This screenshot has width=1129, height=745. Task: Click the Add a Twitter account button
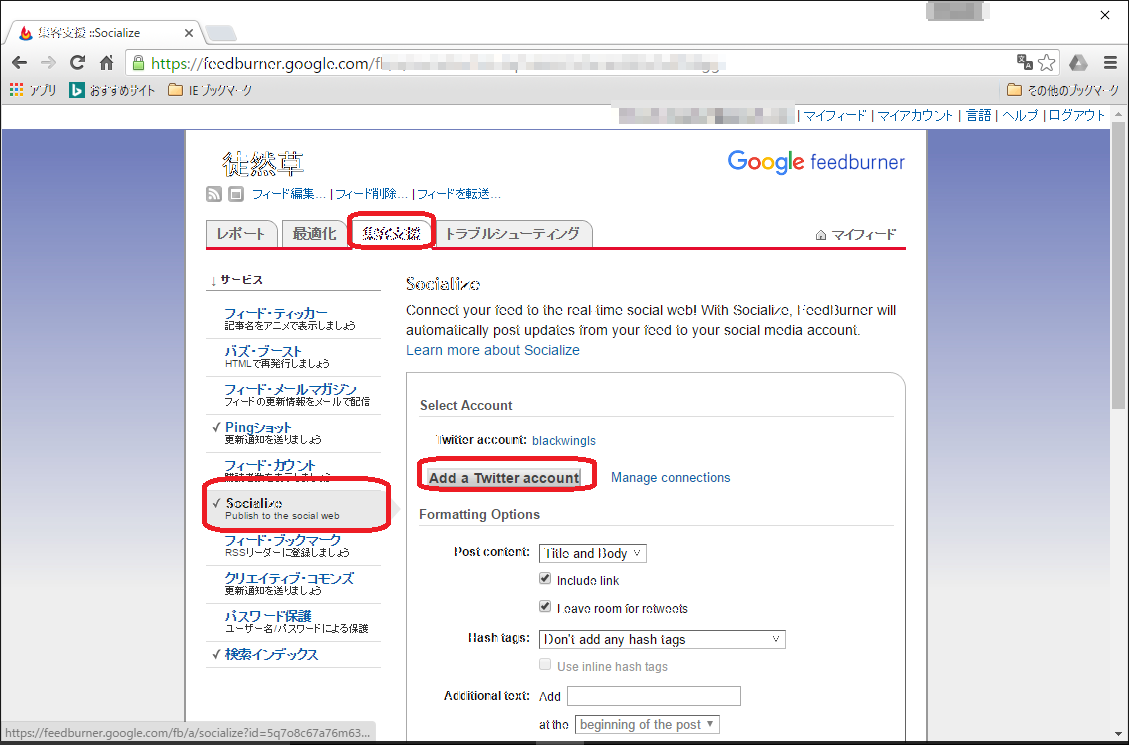[505, 477]
